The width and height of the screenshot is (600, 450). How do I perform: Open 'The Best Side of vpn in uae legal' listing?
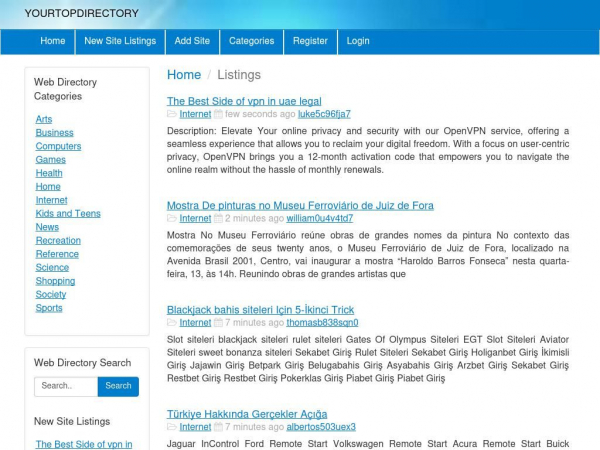coord(244,101)
